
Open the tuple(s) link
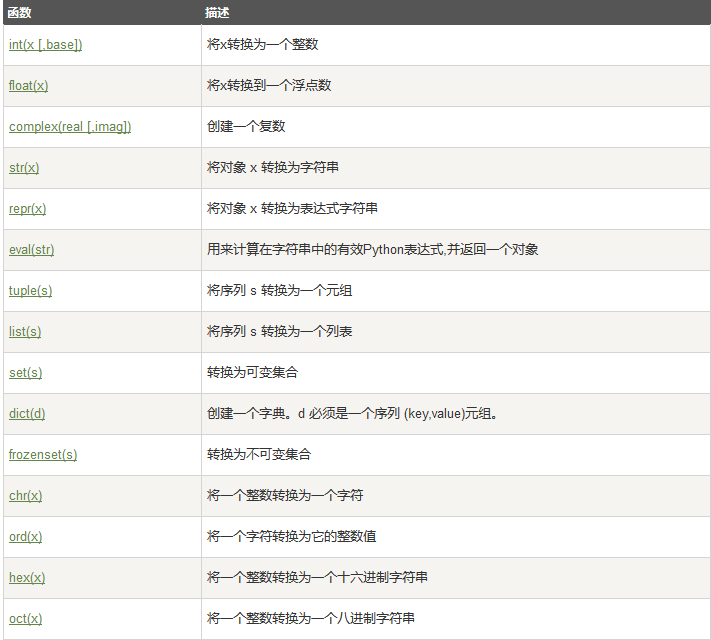click(x=30, y=291)
